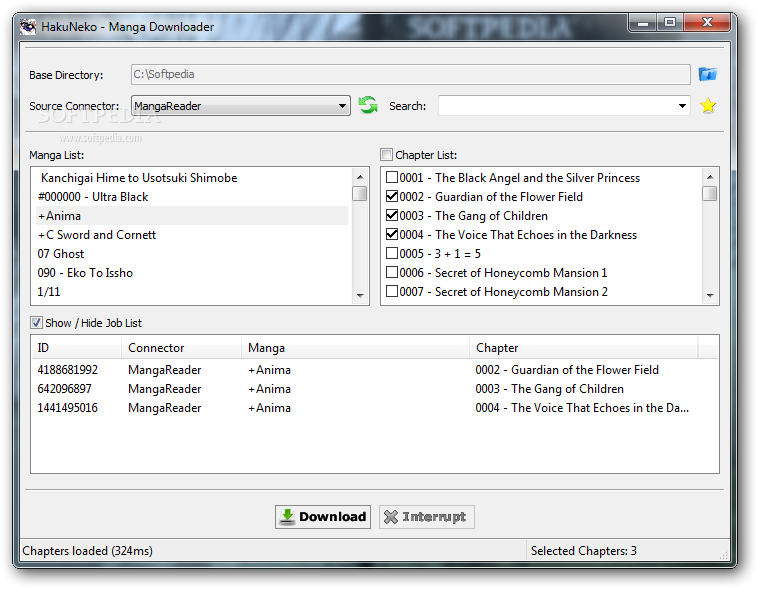This screenshot has width=758, height=589.
Task: Check chapter 0007 Secret of Honeycomb Mansion 2
Action: coord(392,292)
